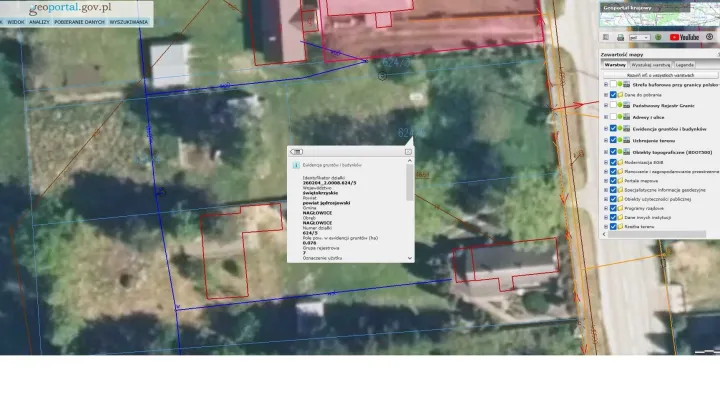Expand Strefa buforowa layer tree node
Screen dimensions: 720x420
click(x=606, y=84)
